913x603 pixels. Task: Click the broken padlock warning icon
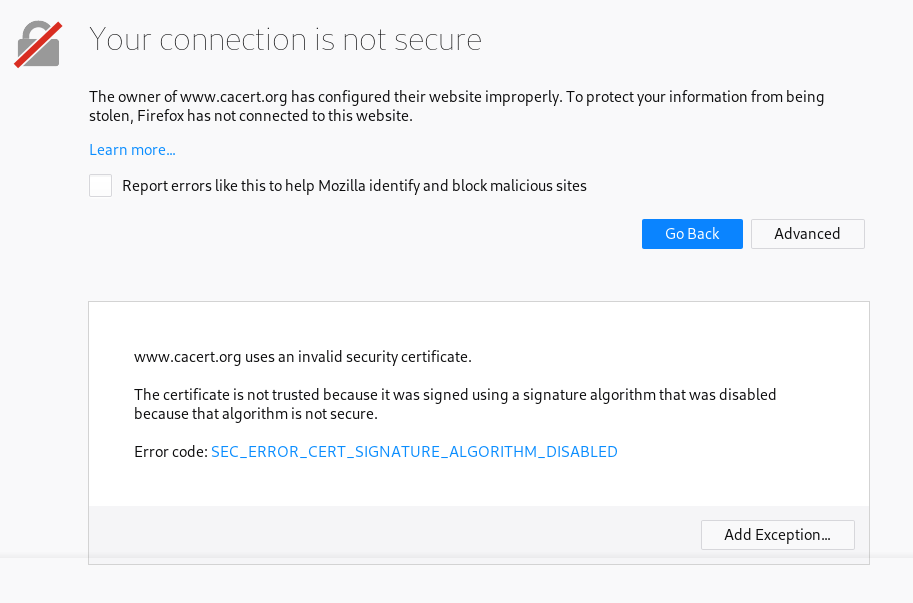[x=38, y=45]
